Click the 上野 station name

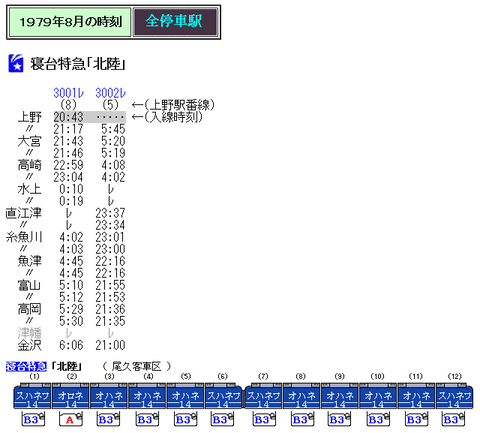coord(29,117)
